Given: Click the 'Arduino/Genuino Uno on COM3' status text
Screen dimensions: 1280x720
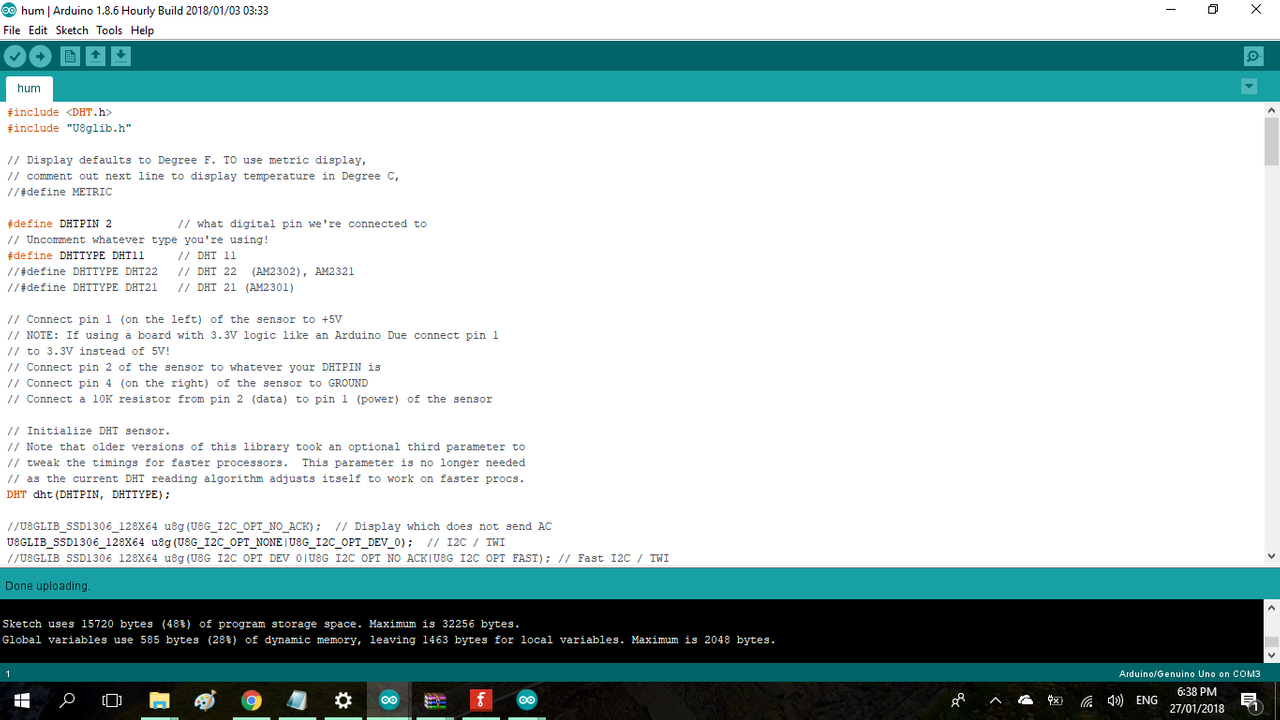Looking at the screenshot, I should [1188, 674].
